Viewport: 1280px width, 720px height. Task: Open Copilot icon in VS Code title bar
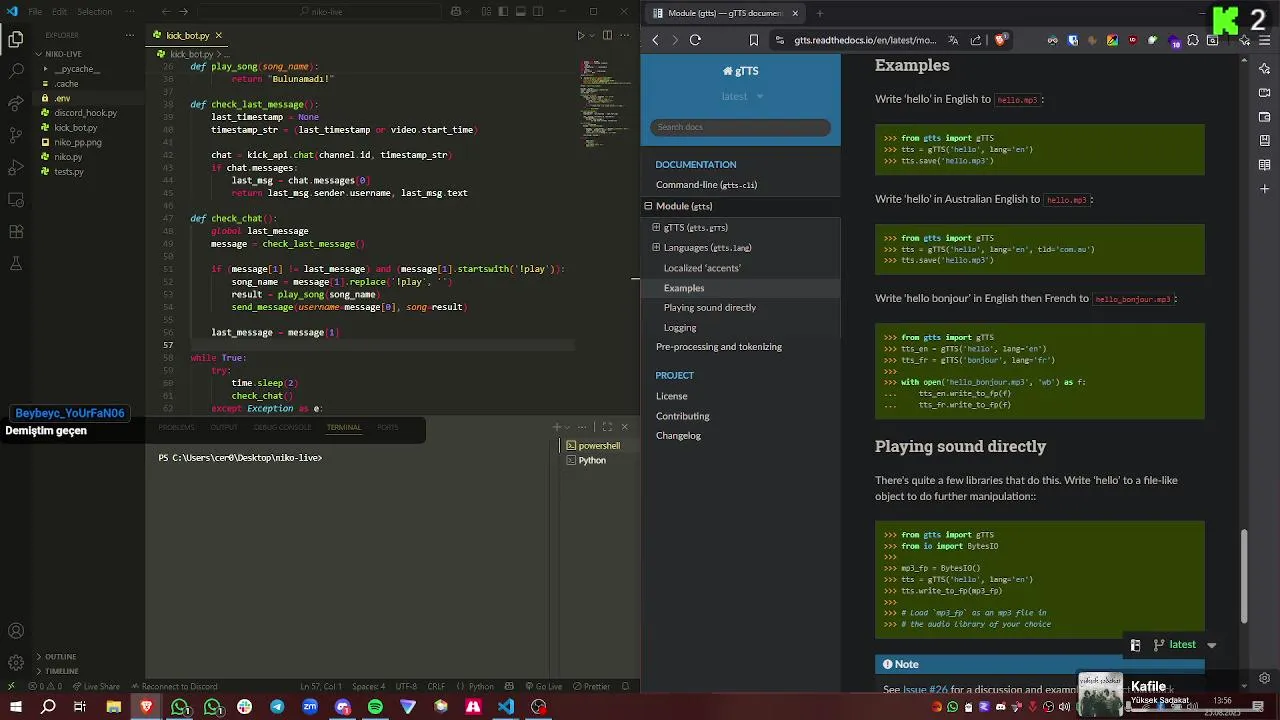[x=456, y=12]
